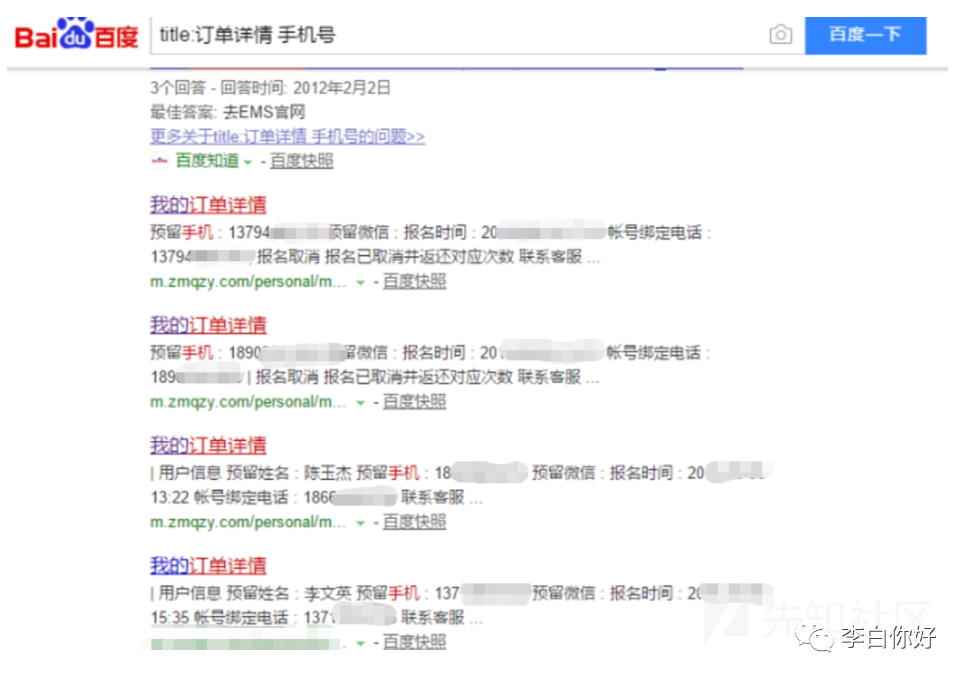Open 我的订单详情 result mentioning 李文英
The image size is (968, 680).
pyautogui.click(x=208, y=566)
